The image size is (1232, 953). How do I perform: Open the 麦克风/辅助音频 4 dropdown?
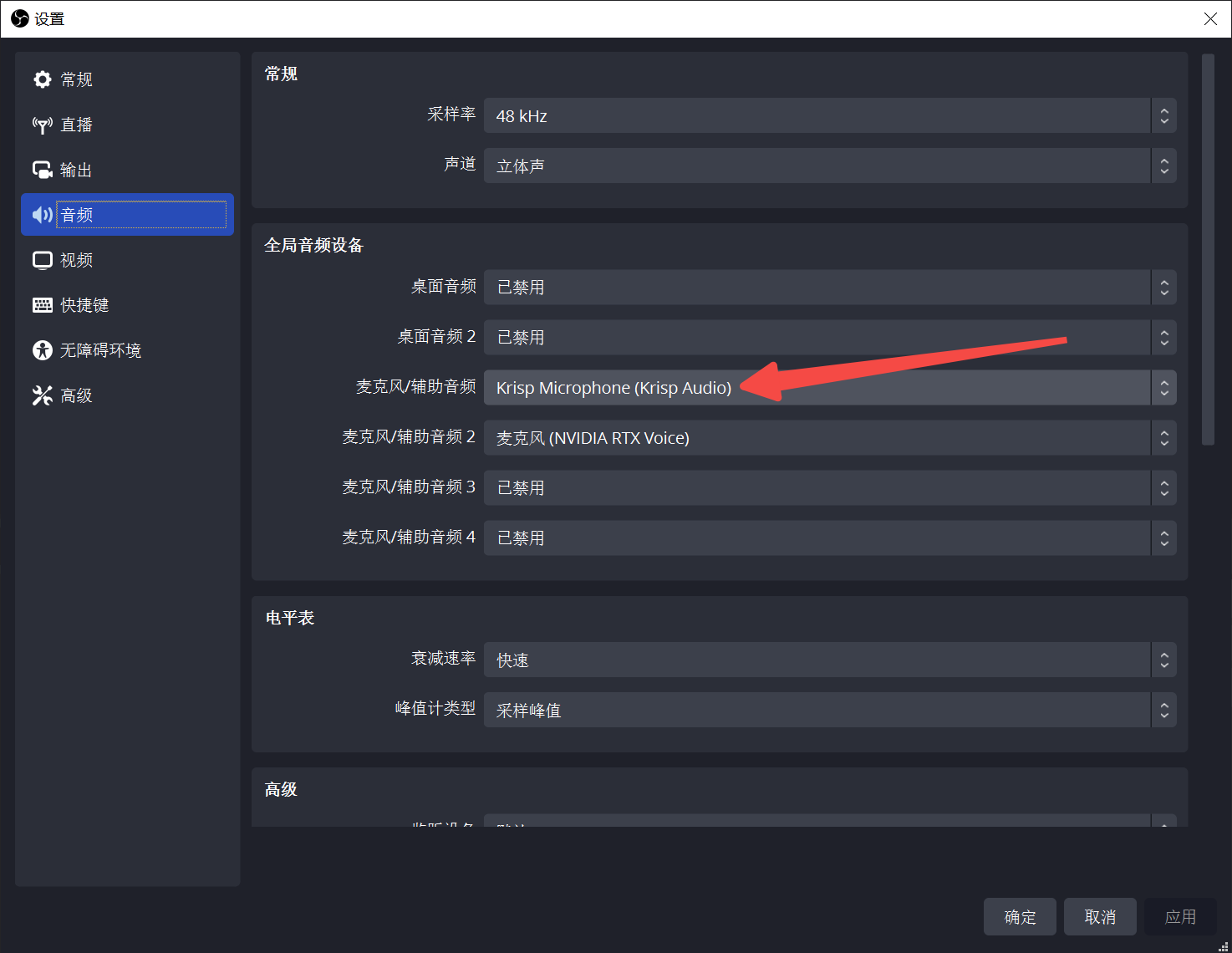coord(830,538)
